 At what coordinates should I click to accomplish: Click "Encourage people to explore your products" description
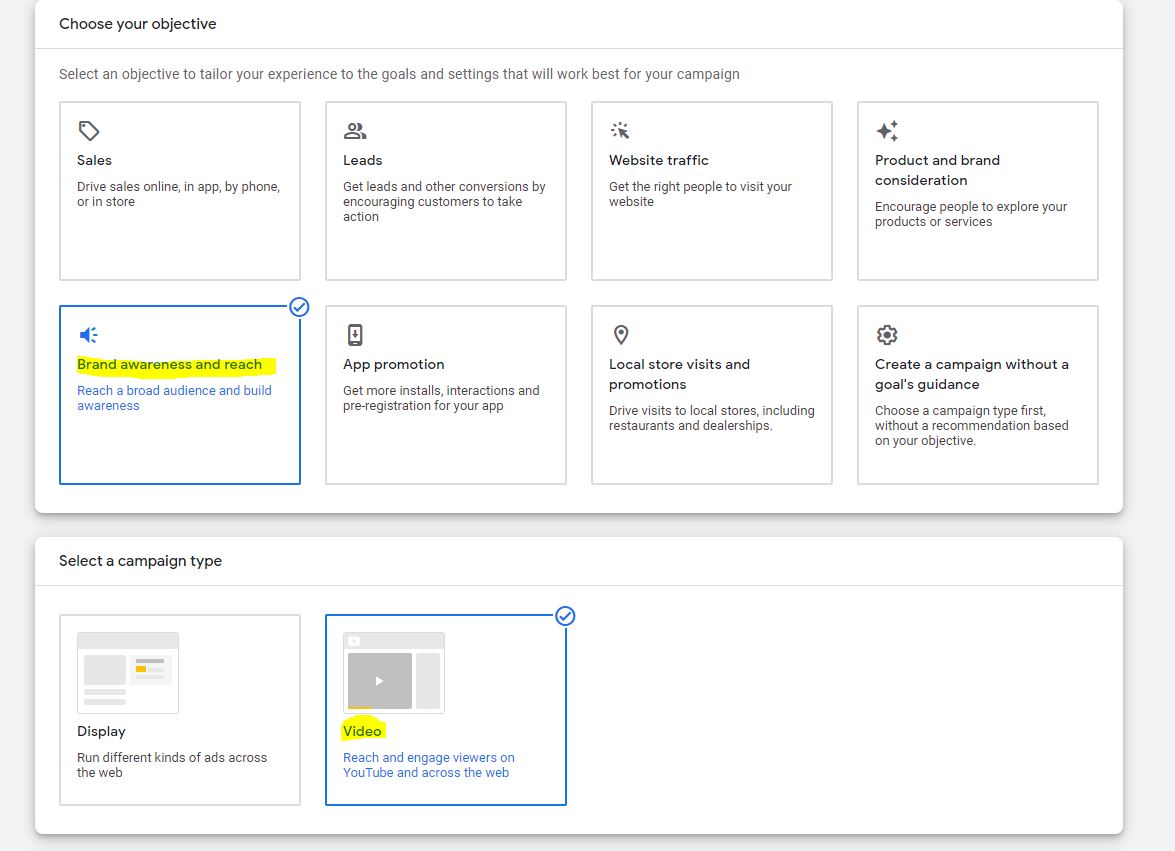971,214
